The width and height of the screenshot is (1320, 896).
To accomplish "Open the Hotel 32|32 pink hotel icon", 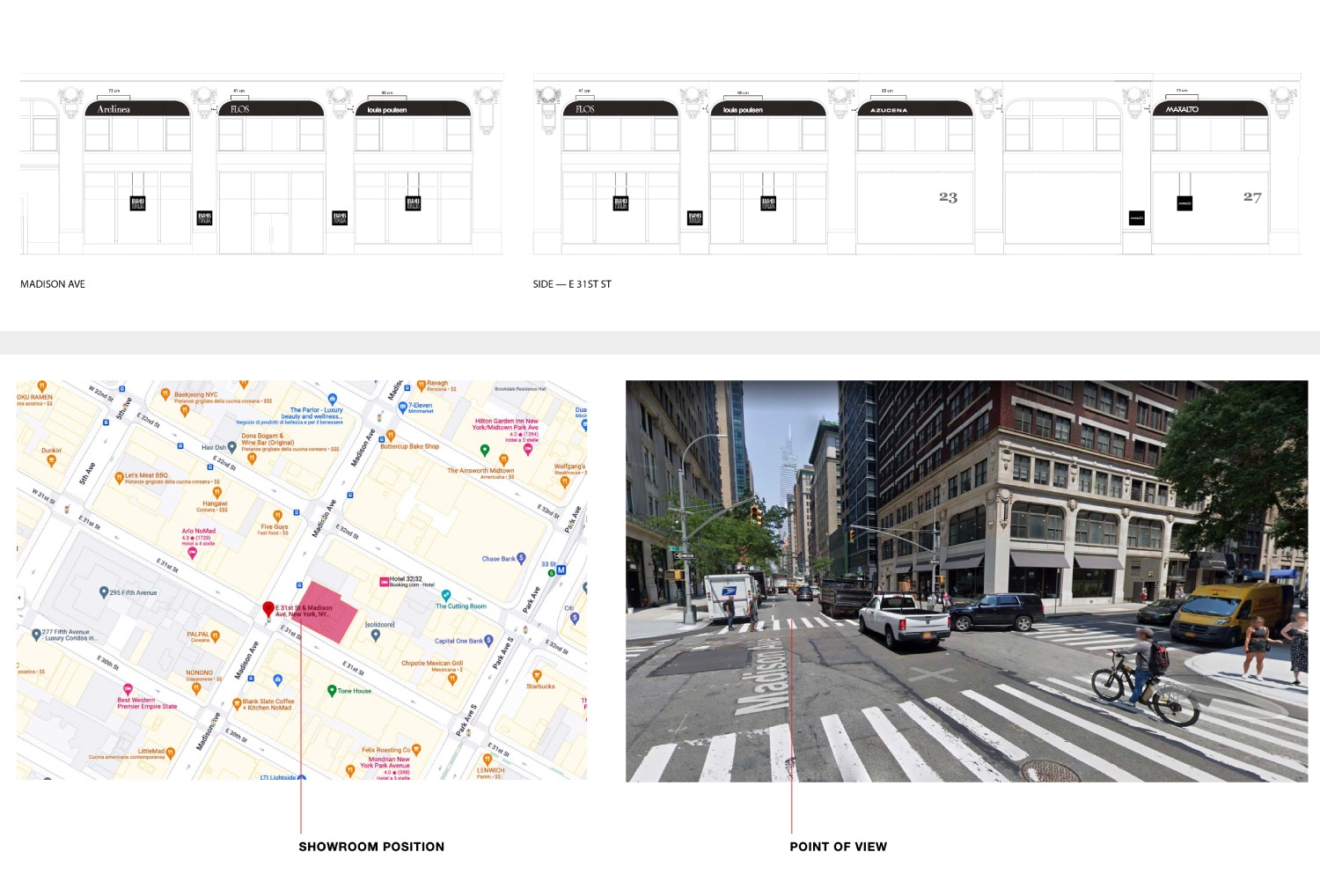I will (x=384, y=581).
